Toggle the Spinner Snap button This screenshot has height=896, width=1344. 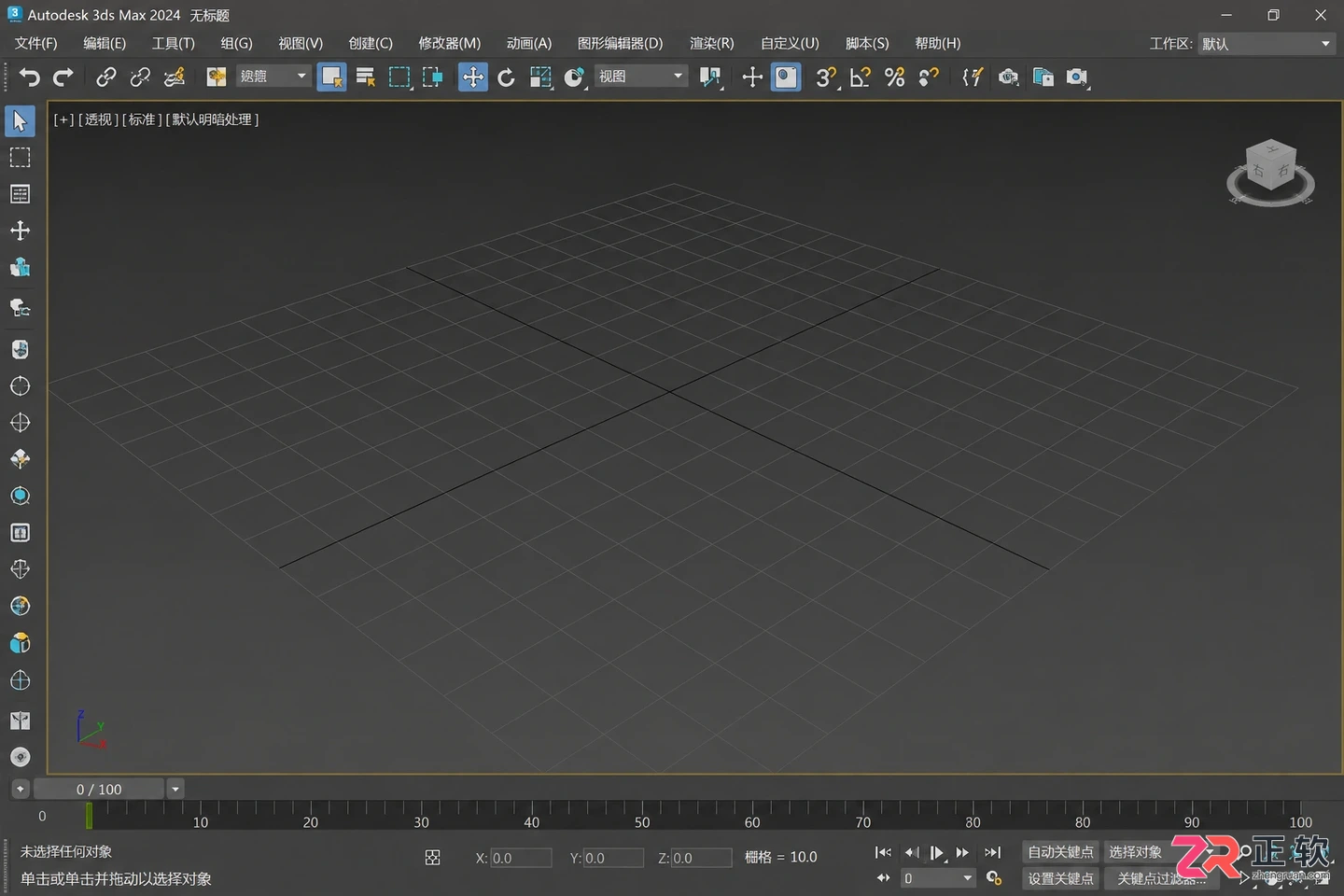(929, 77)
